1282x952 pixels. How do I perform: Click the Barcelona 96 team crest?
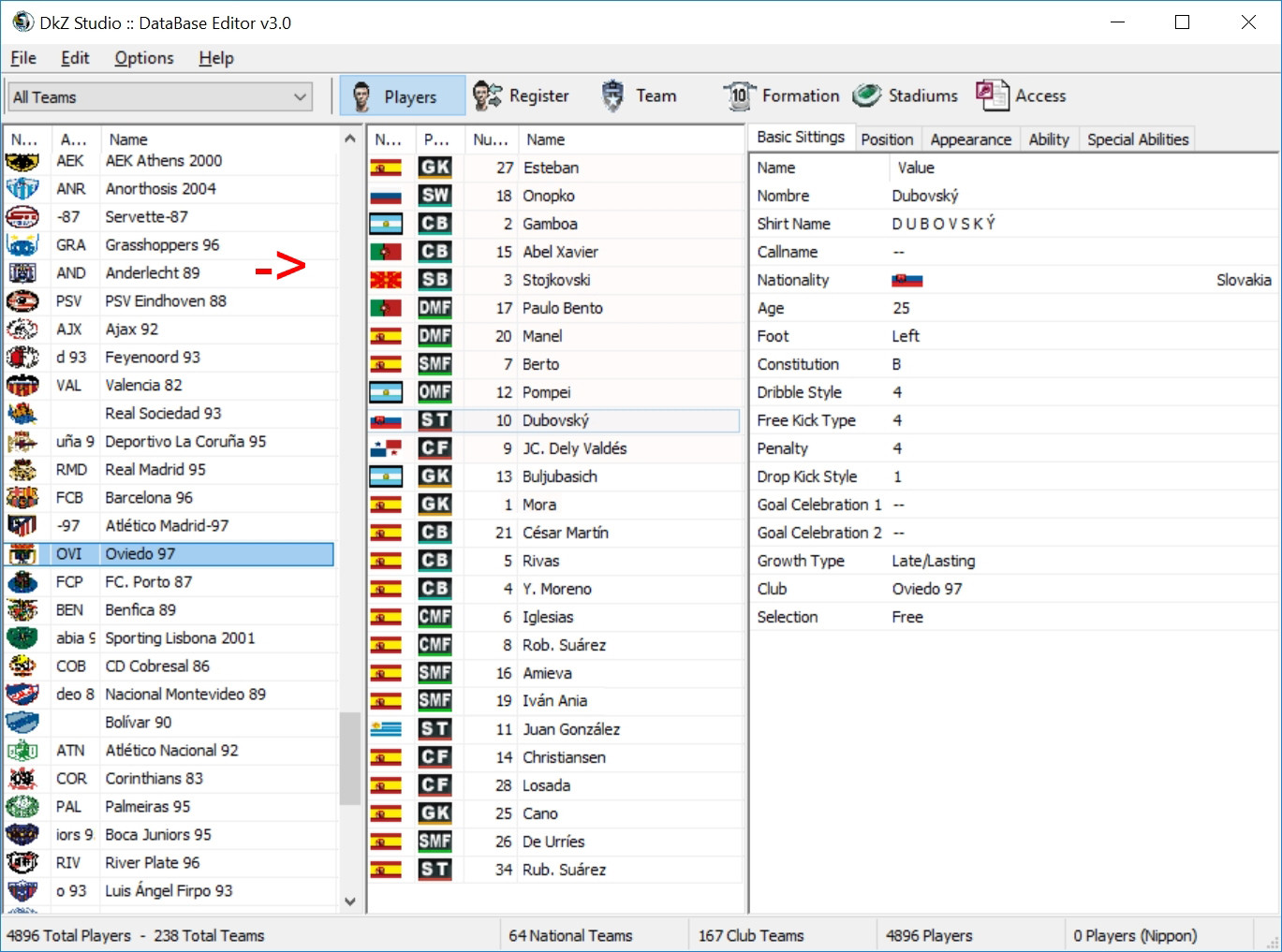pos(22,498)
